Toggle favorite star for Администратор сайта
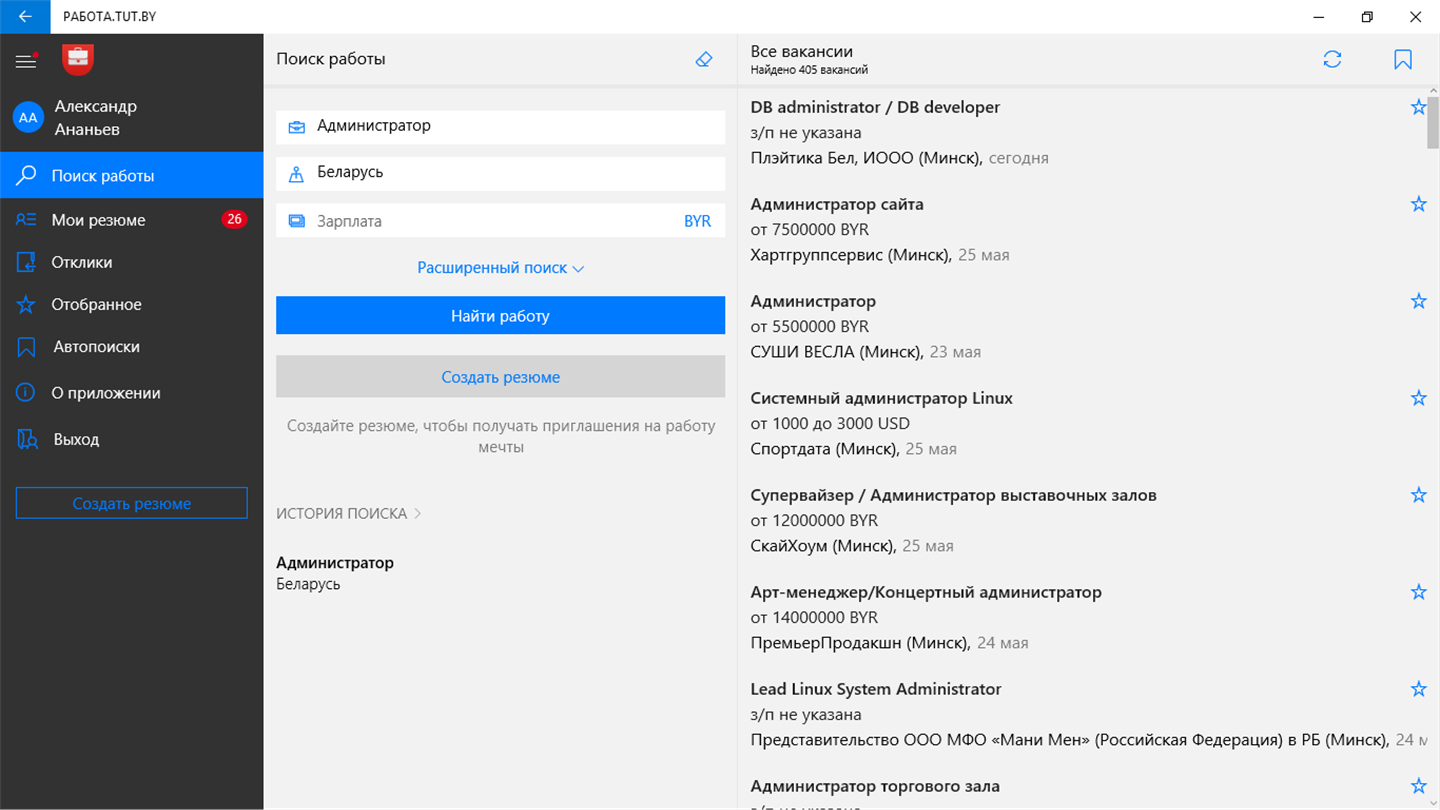 click(1418, 204)
